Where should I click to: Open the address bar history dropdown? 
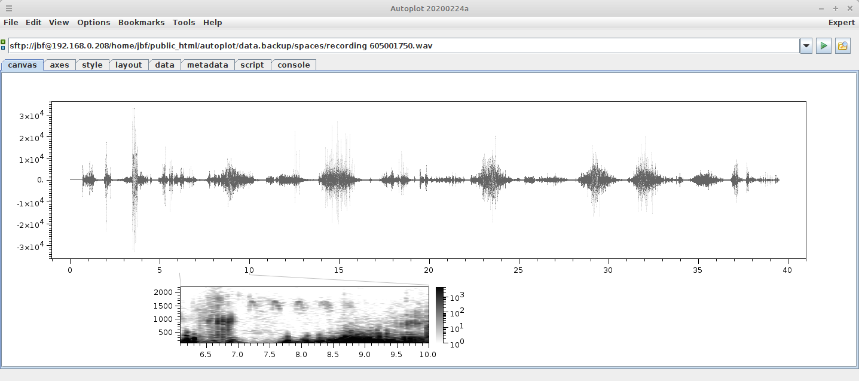(x=805, y=46)
